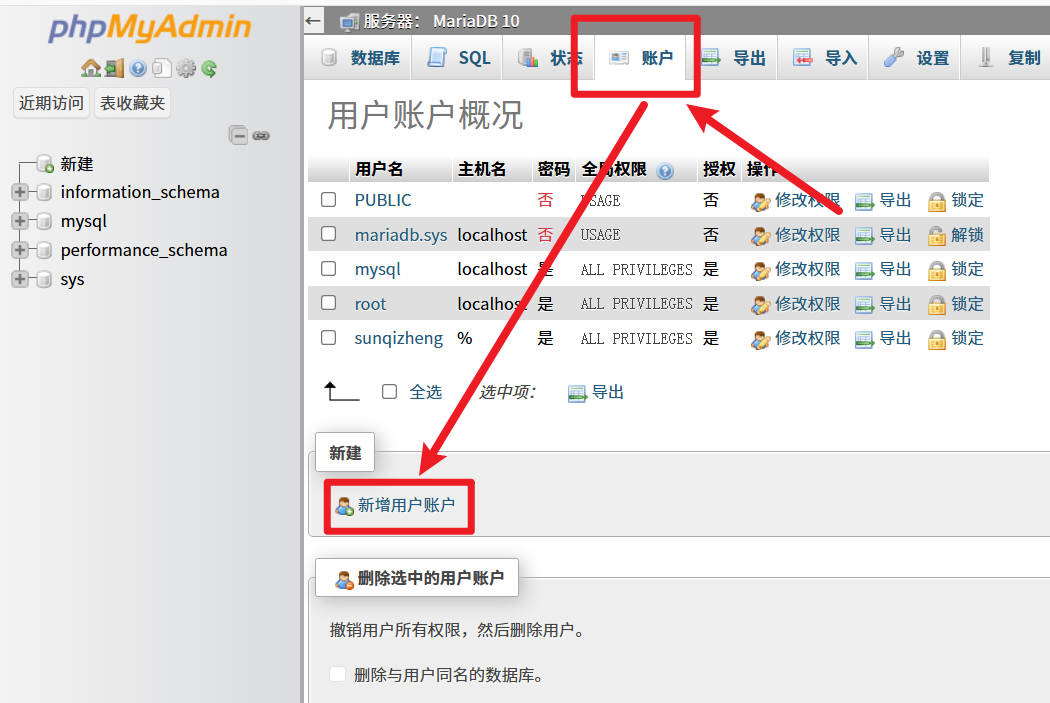Click the lock icon for root user
This screenshot has height=703, width=1050.
tap(936, 304)
